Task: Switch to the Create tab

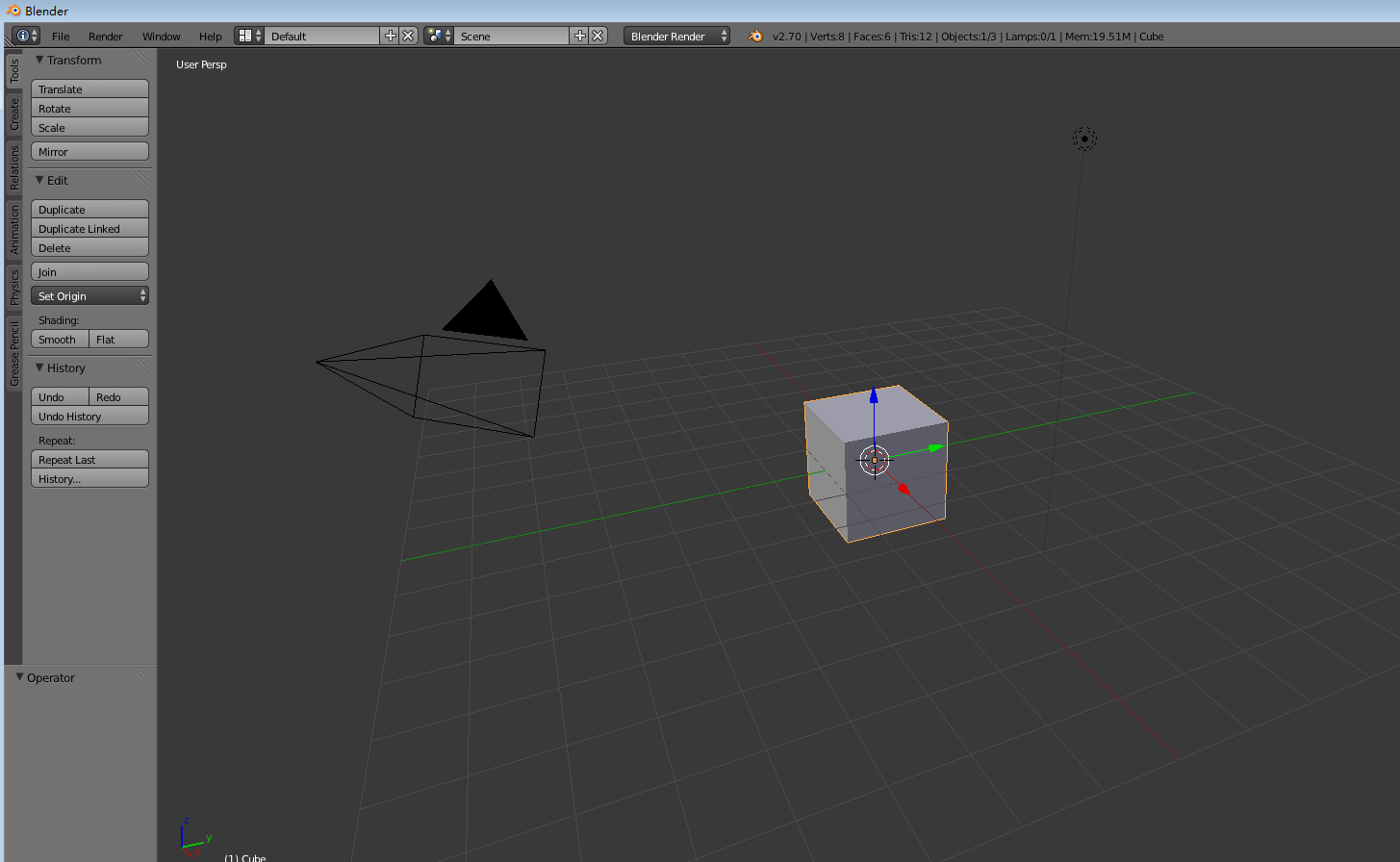Action: [13, 114]
